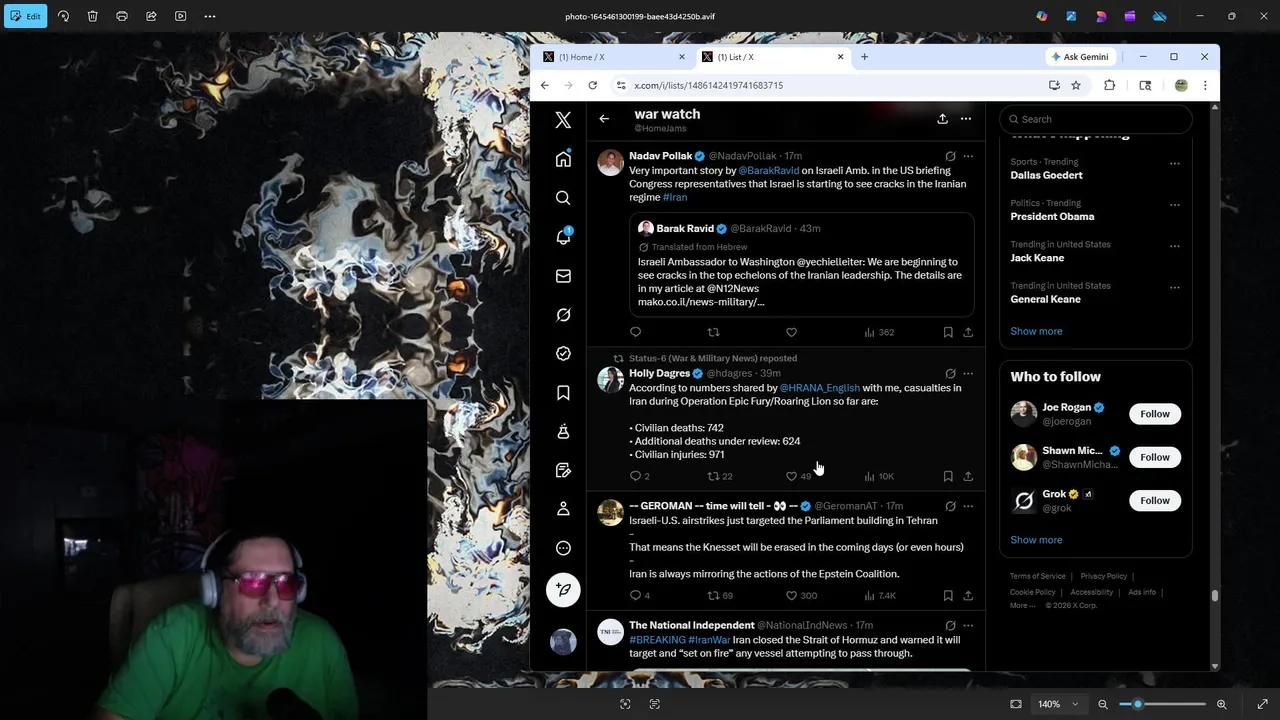Open Copilot icon in Photos title bar
The image size is (1280, 720).
pos(1042,16)
